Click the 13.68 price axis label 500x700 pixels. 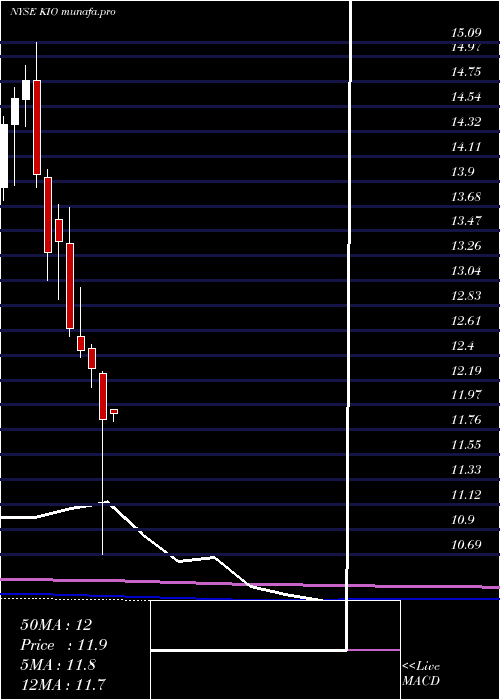click(466, 197)
